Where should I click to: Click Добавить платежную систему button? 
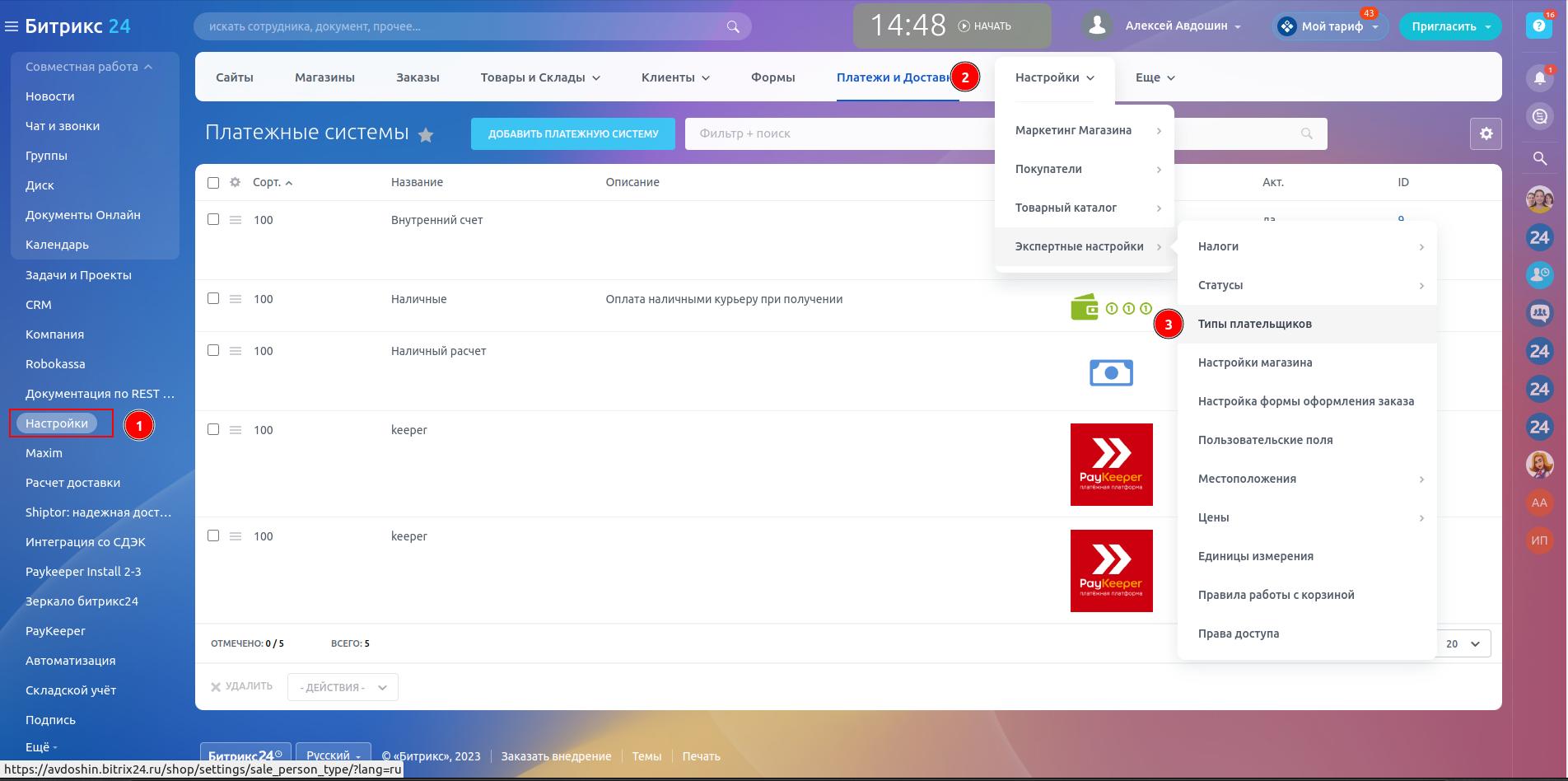(572, 133)
